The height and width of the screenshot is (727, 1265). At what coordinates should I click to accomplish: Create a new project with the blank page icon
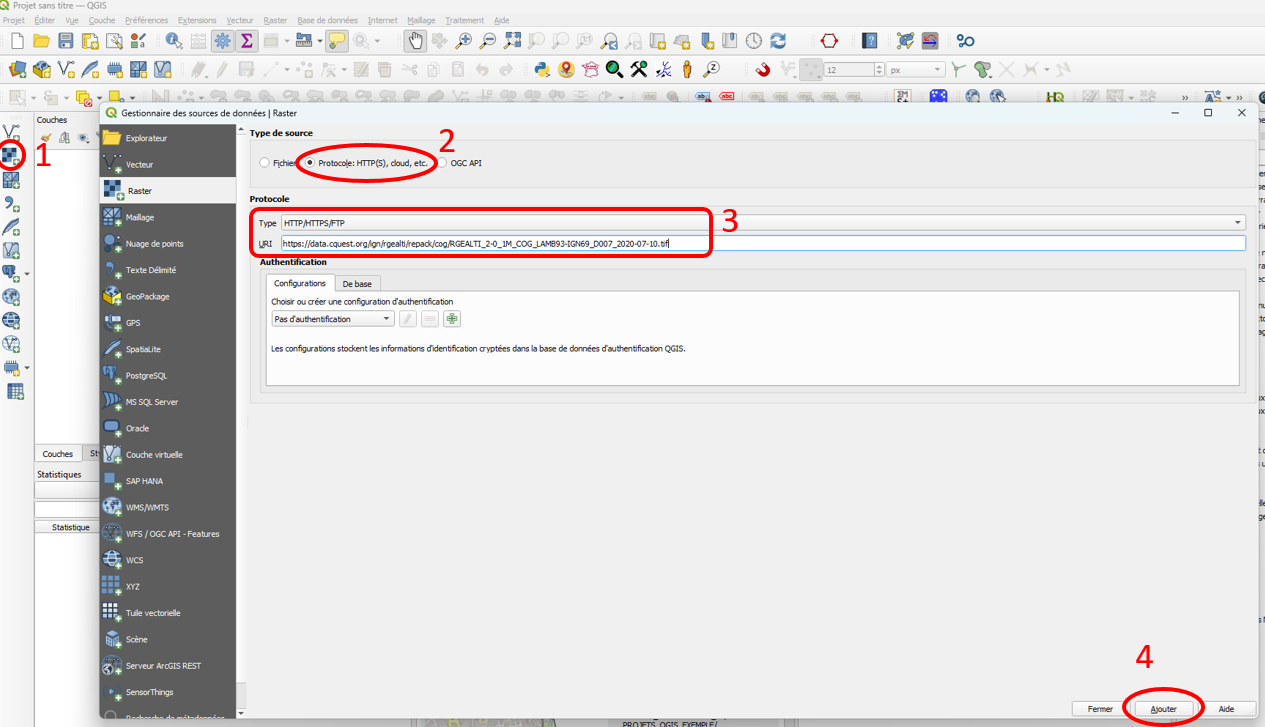tap(17, 41)
